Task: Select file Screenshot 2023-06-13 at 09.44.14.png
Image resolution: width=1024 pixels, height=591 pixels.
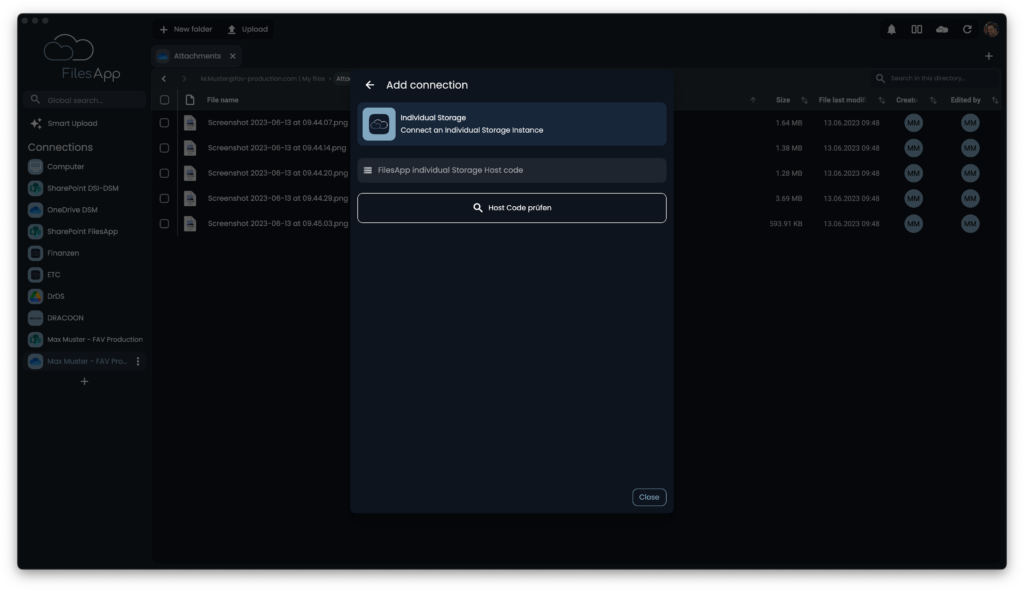Action: pos(277,148)
